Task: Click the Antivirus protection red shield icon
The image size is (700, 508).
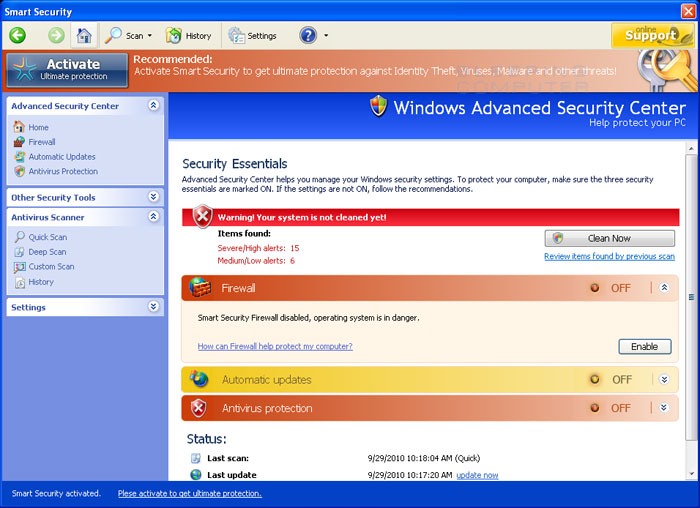Action: pos(199,408)
